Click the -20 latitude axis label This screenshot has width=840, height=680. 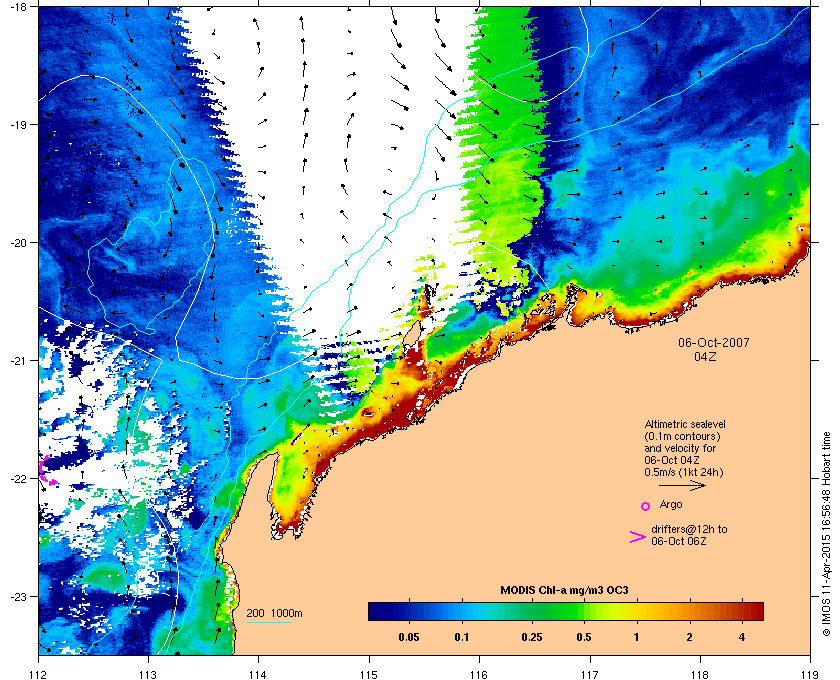(x=19, y=242)
